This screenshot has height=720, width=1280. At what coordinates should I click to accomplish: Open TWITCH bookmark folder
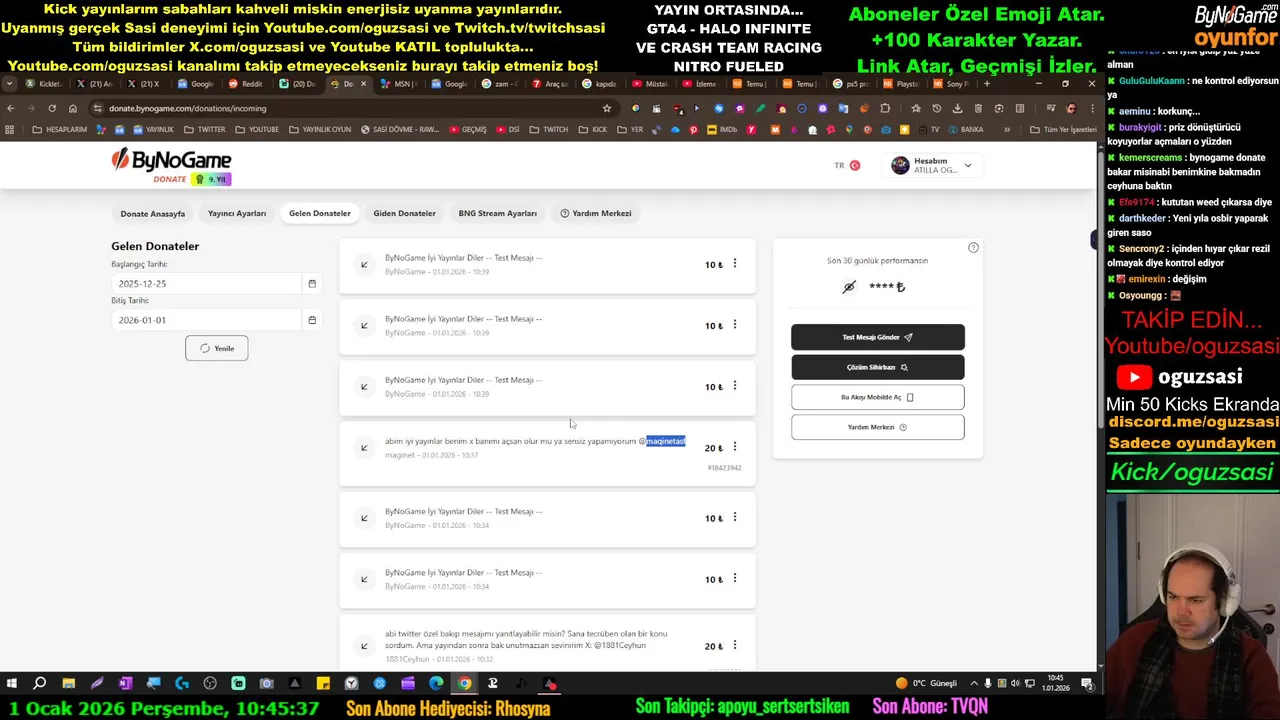[549, 130]
